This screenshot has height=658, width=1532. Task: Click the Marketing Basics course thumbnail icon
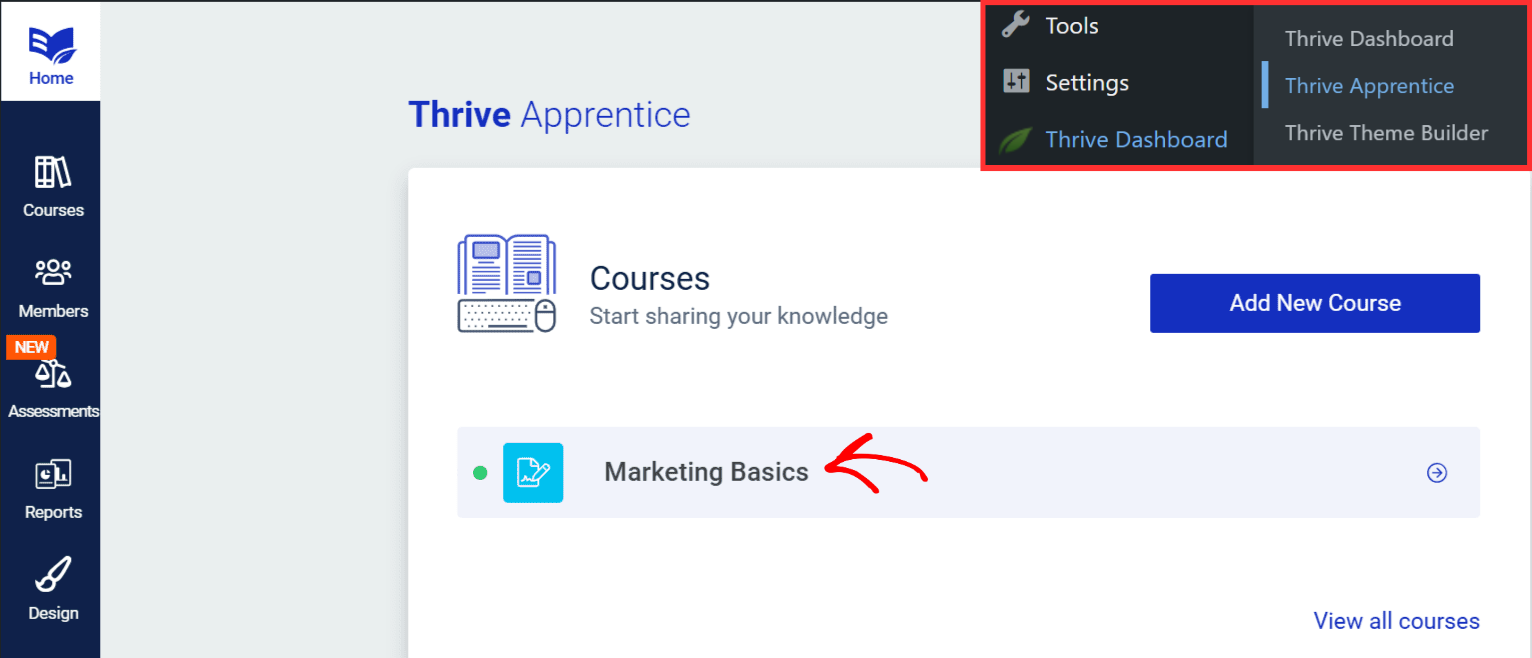point(533,472)
